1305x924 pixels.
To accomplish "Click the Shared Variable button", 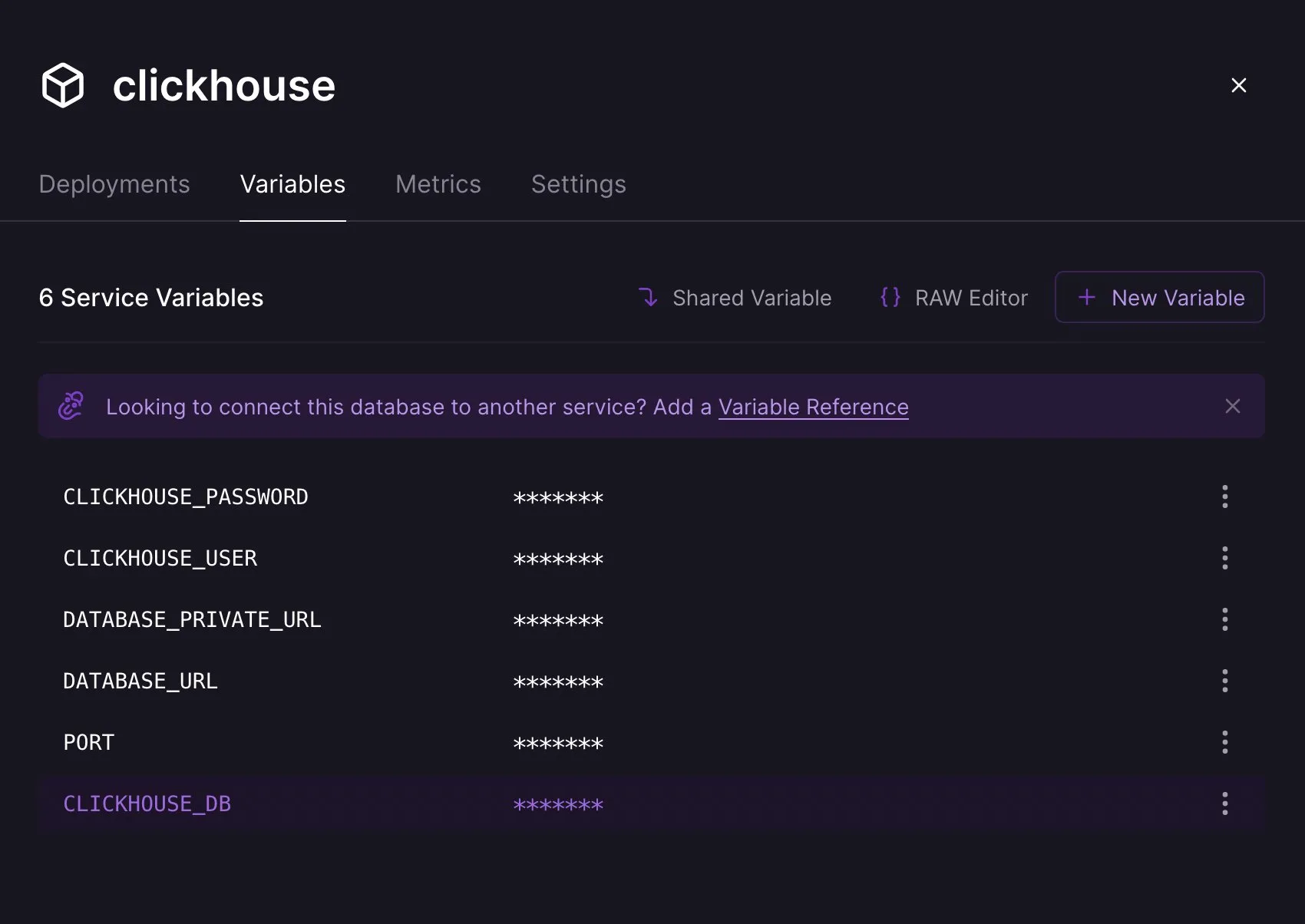I will click(x=735, y=298).
